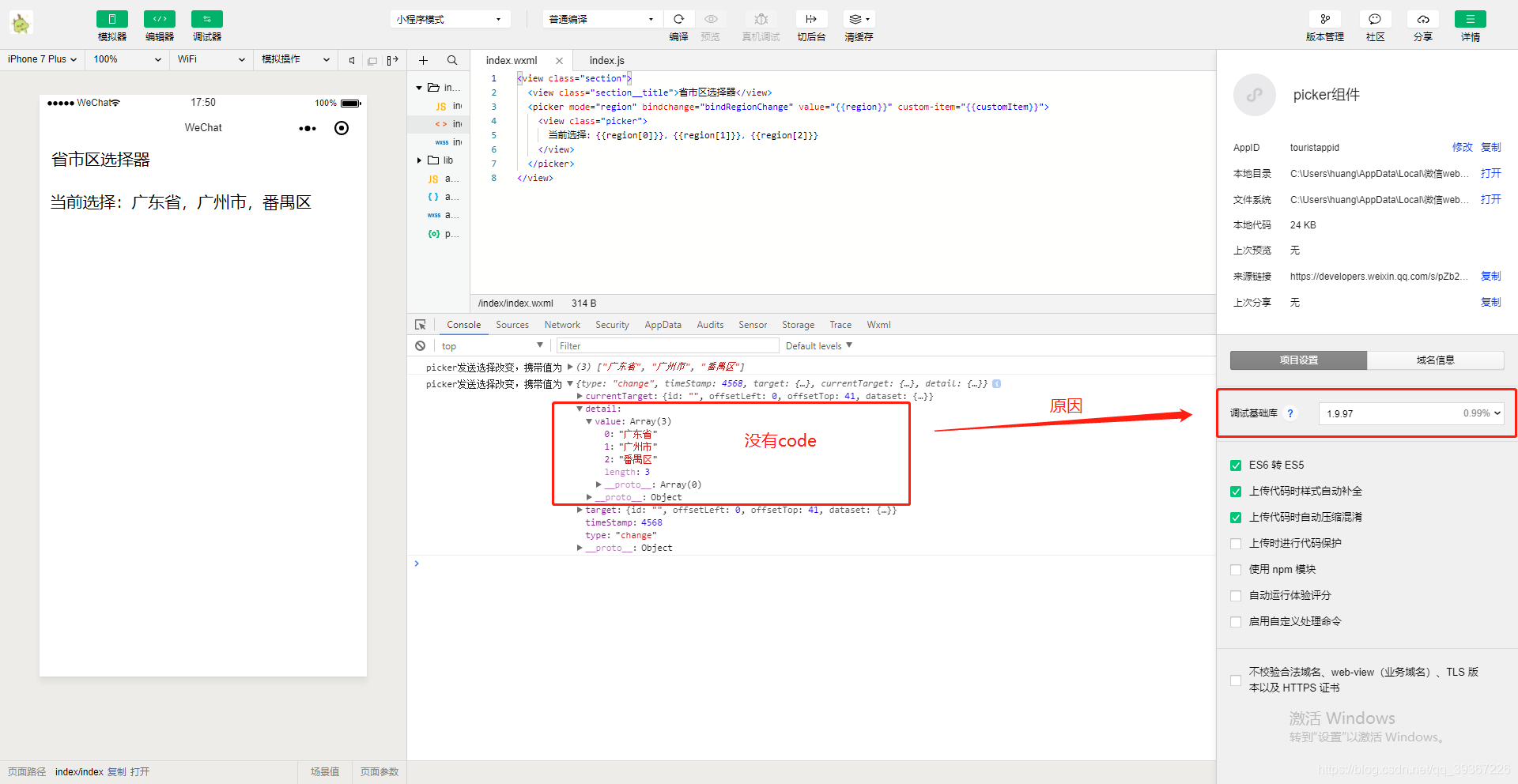The height and width of the screenshot is (784, 1518).
Task: Toggle 上传代码时样式自动补全 checkbox
Action: click(1236, 492)
